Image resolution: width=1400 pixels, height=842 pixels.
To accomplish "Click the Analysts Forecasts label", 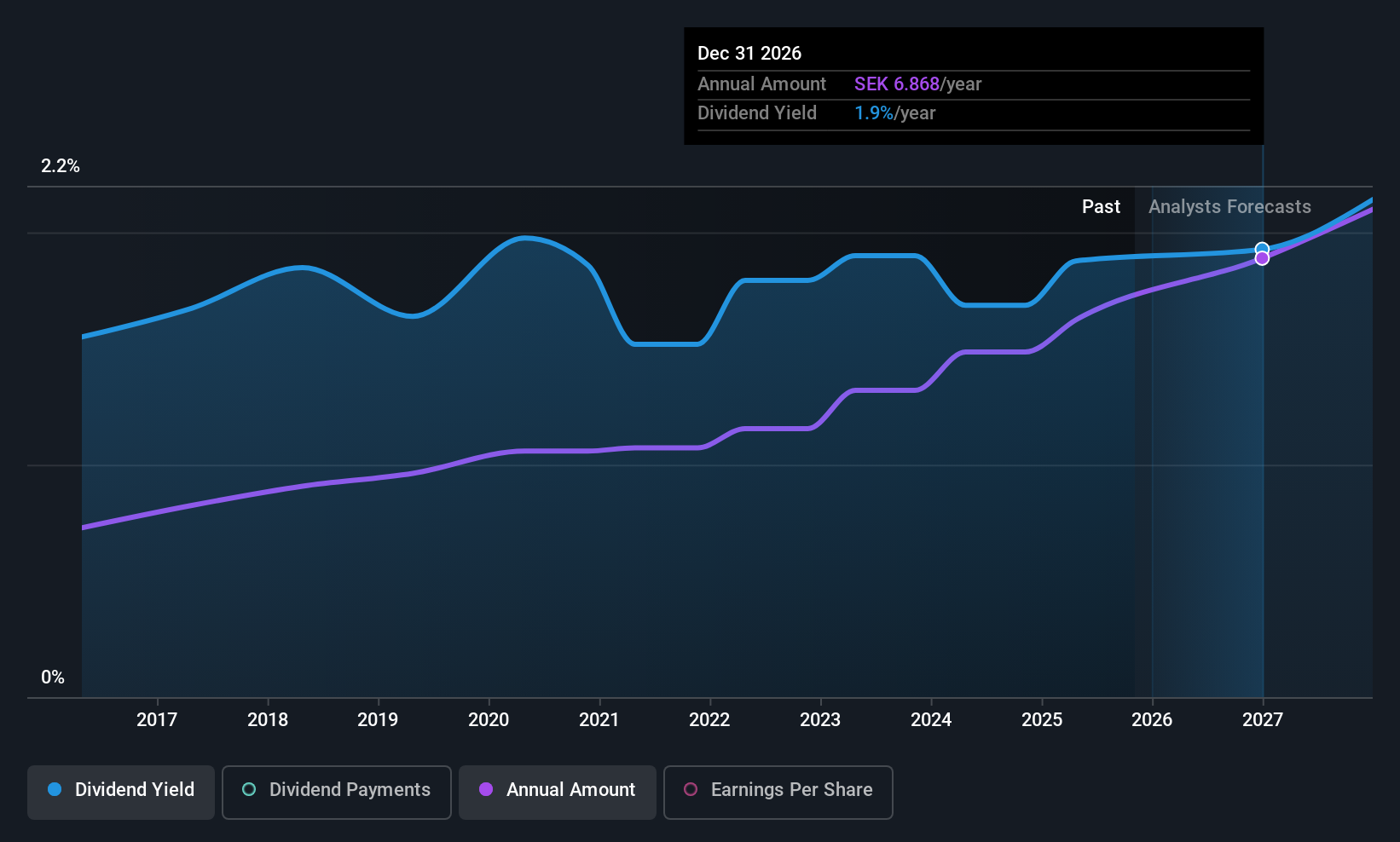I will (x=1229, y=207).
